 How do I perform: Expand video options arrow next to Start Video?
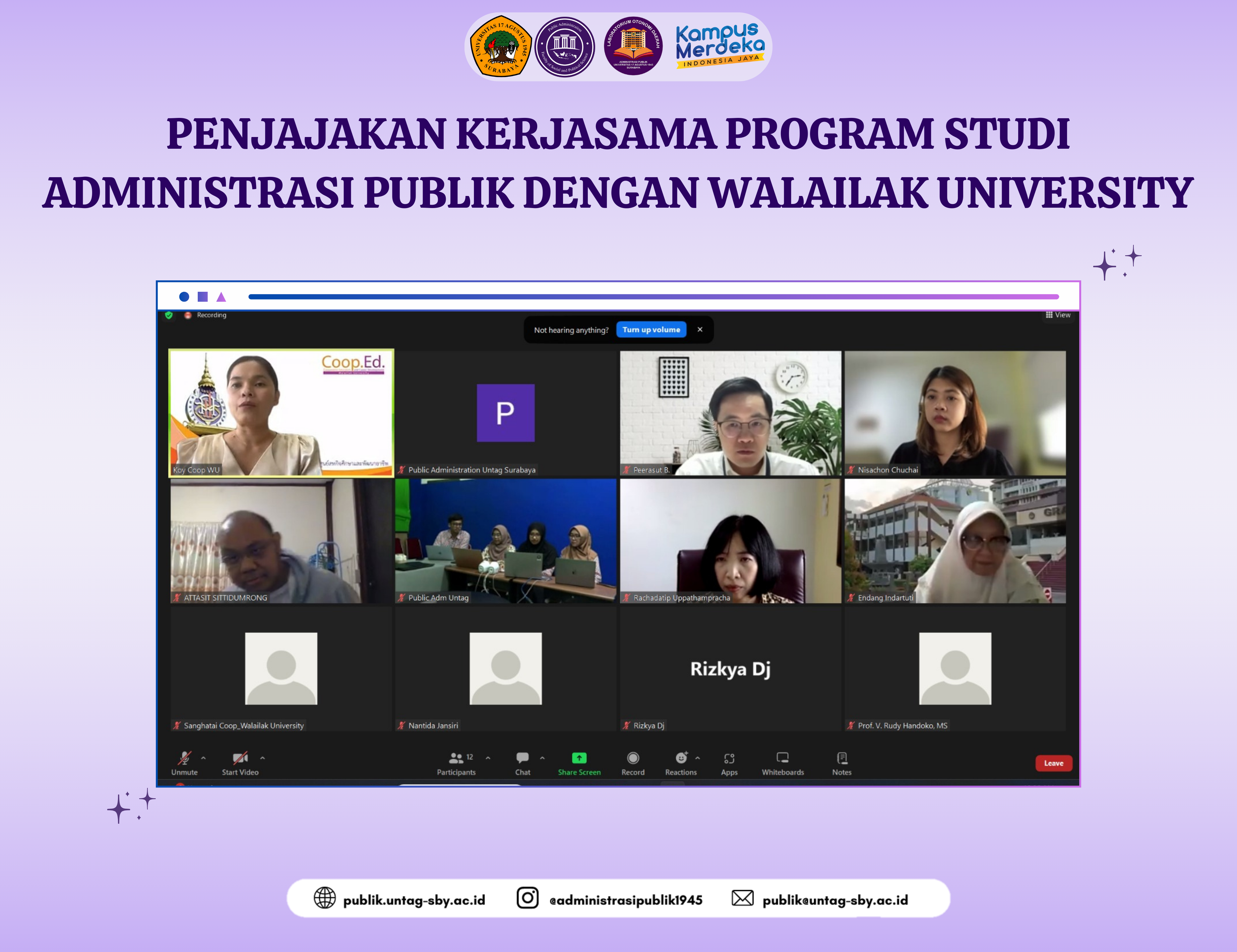pos(262,757)
